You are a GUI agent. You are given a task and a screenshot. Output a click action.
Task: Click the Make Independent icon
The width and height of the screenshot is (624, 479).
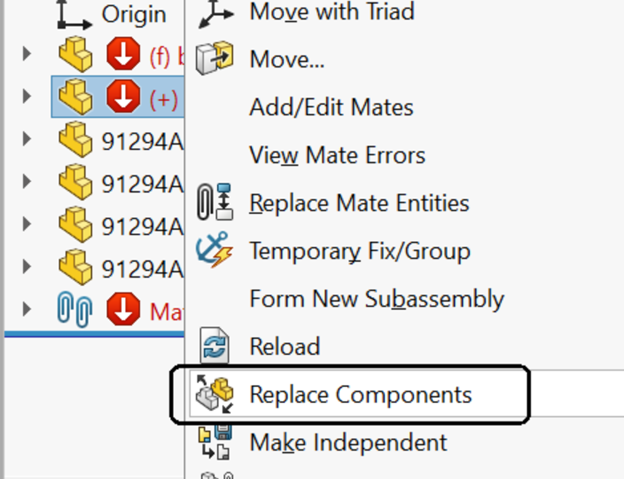coord(214,442)
